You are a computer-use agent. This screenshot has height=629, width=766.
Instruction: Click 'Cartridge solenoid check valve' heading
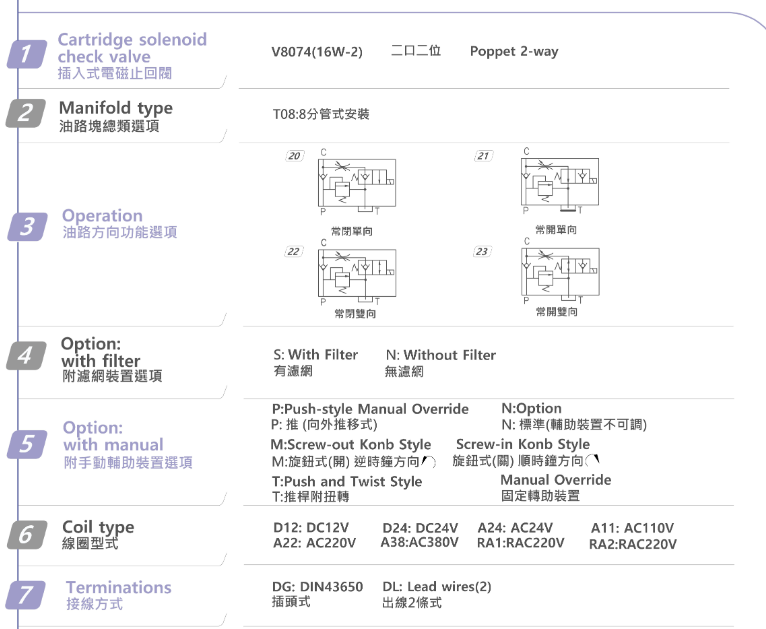point(132,48)
